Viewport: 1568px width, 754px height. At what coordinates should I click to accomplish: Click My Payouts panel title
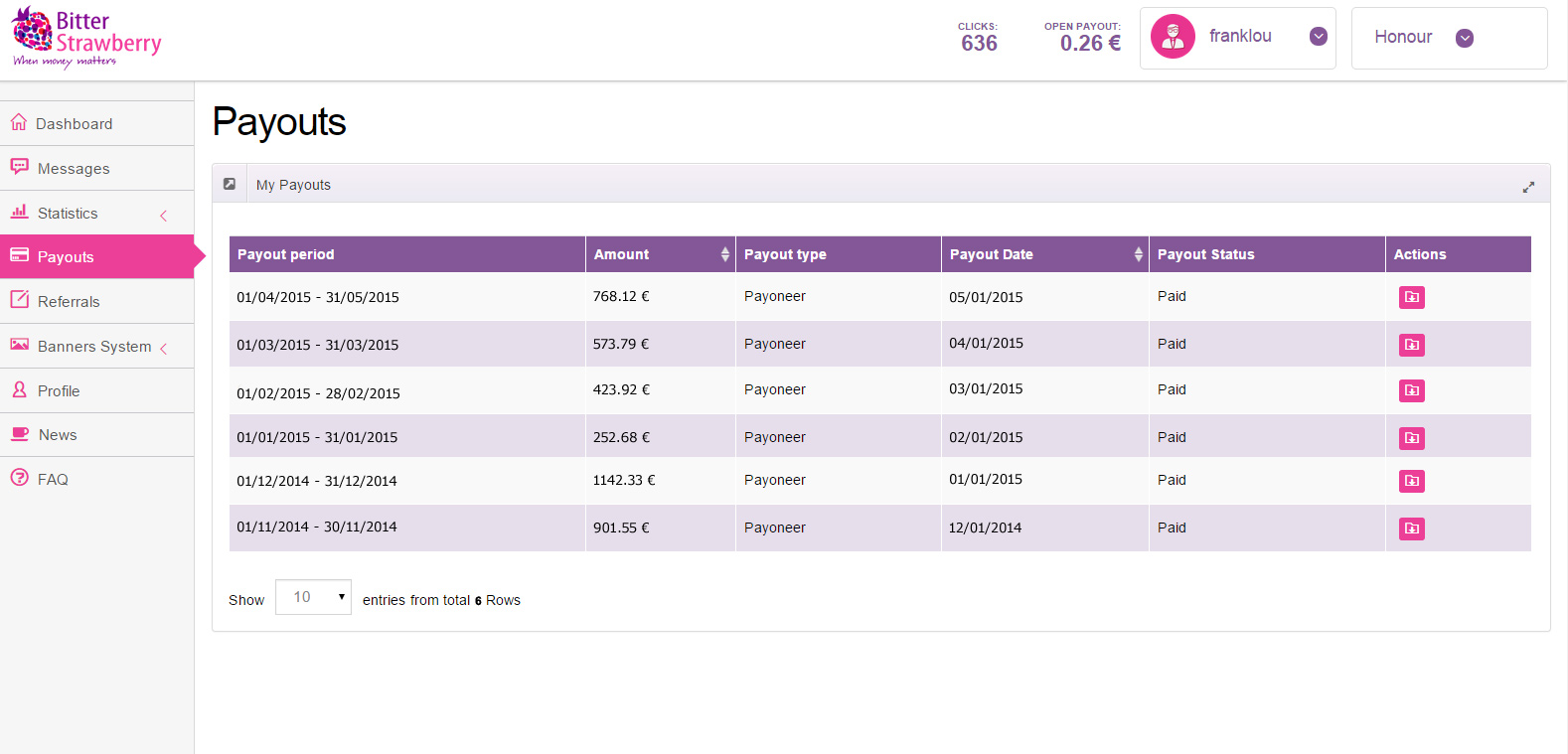pos(293,185)
